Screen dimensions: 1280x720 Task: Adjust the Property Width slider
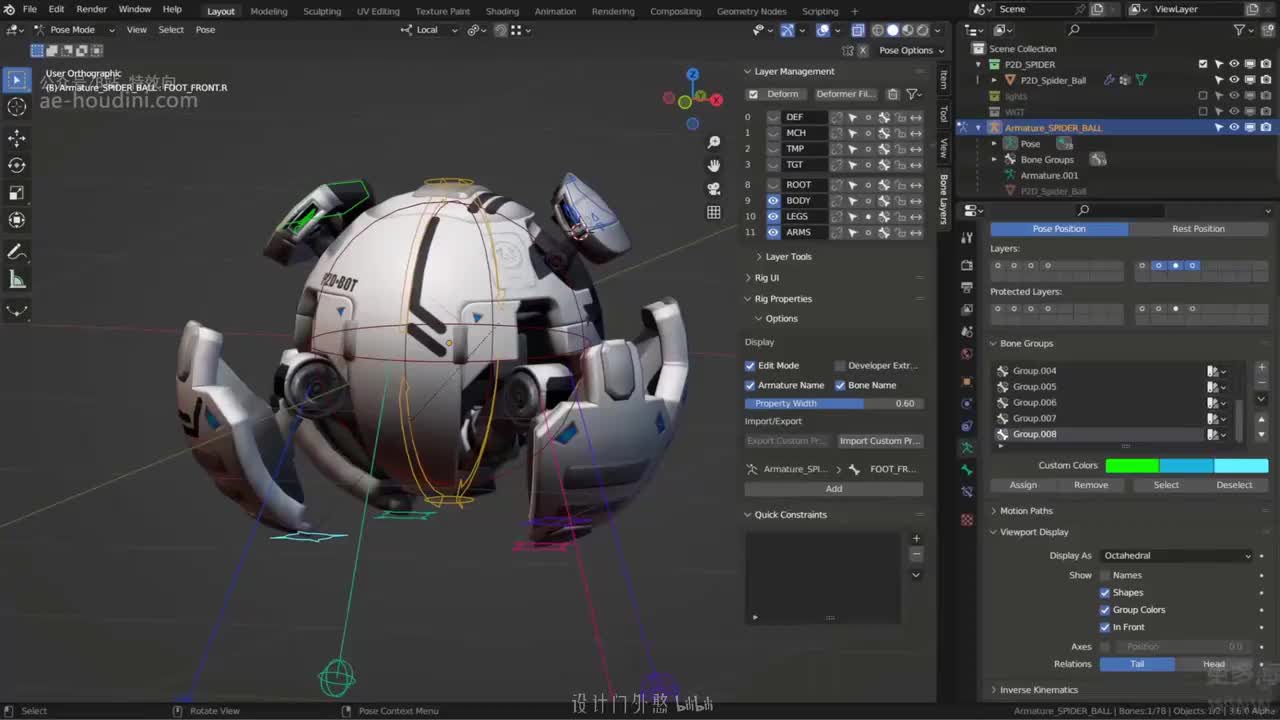click(834, 404)
